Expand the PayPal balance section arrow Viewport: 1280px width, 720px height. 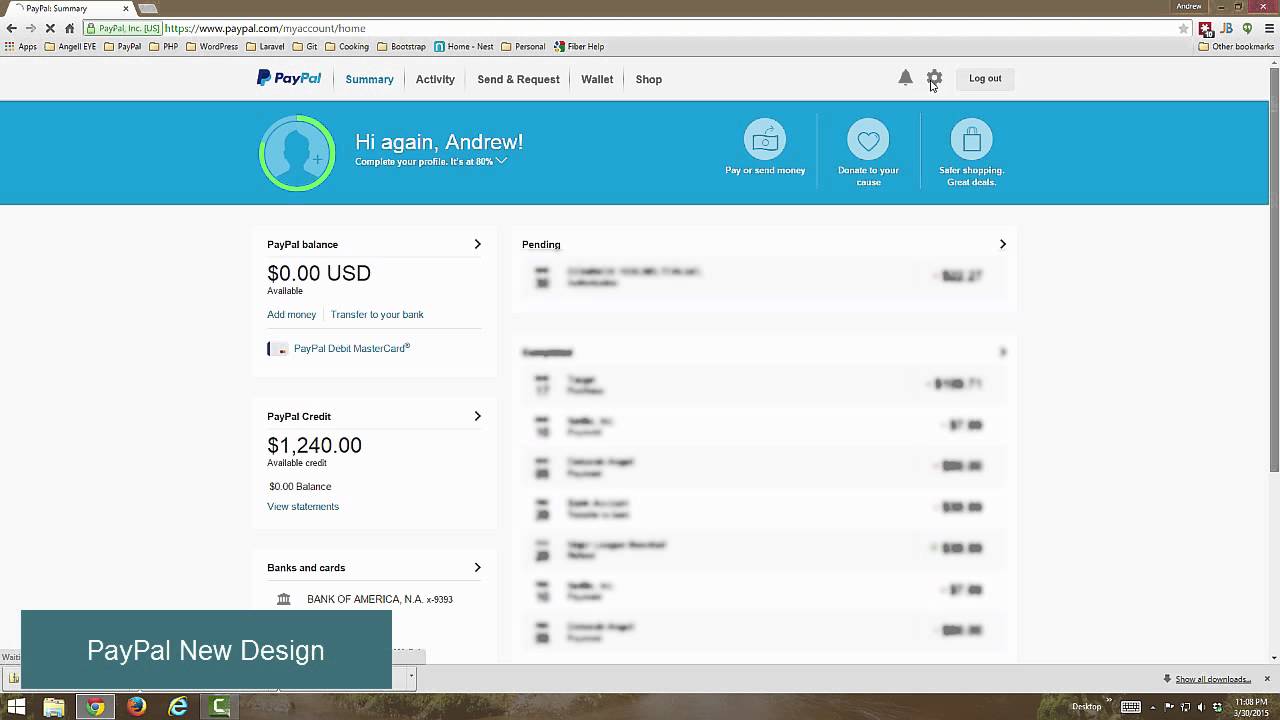tap(477, 244)
